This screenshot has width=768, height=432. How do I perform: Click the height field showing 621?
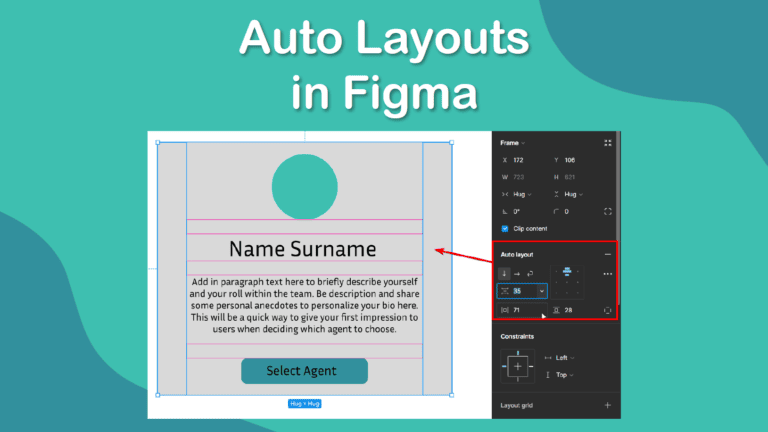pyautogui.click(x=570, y=177)
